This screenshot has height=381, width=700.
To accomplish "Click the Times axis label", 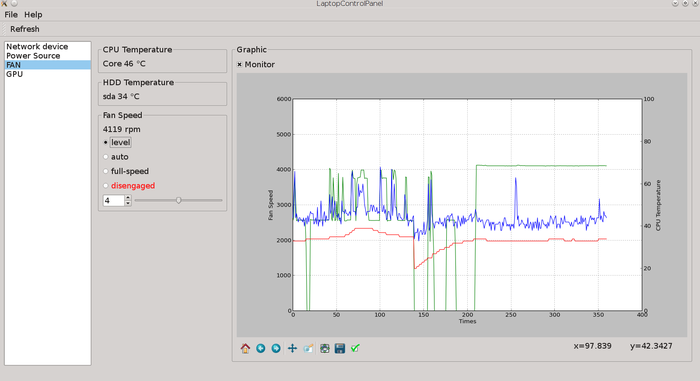I will click(467, 321).
